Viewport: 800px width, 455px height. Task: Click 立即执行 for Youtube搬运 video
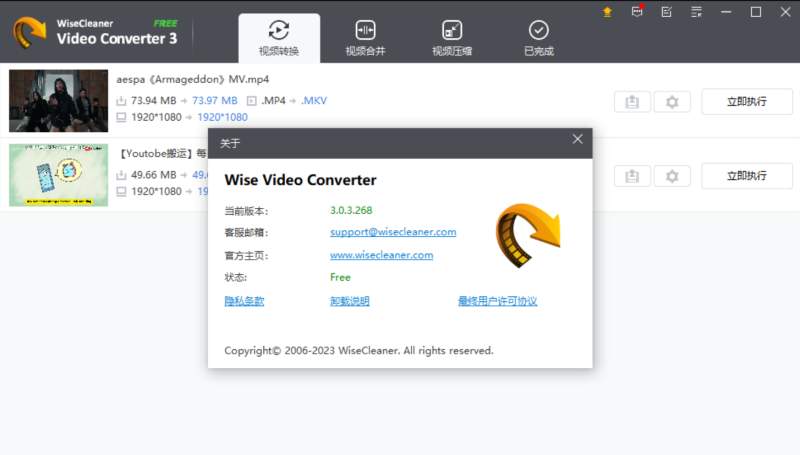tap(747, 175)
